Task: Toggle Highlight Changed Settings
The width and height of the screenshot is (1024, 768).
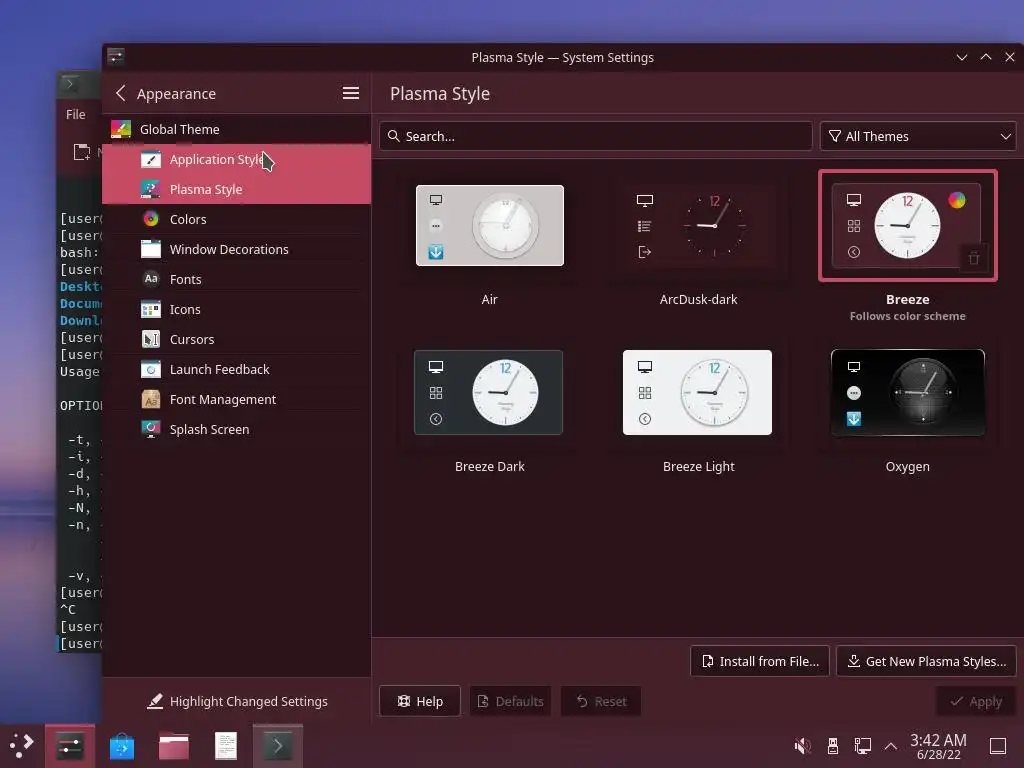Action: (x=236, y=701)
